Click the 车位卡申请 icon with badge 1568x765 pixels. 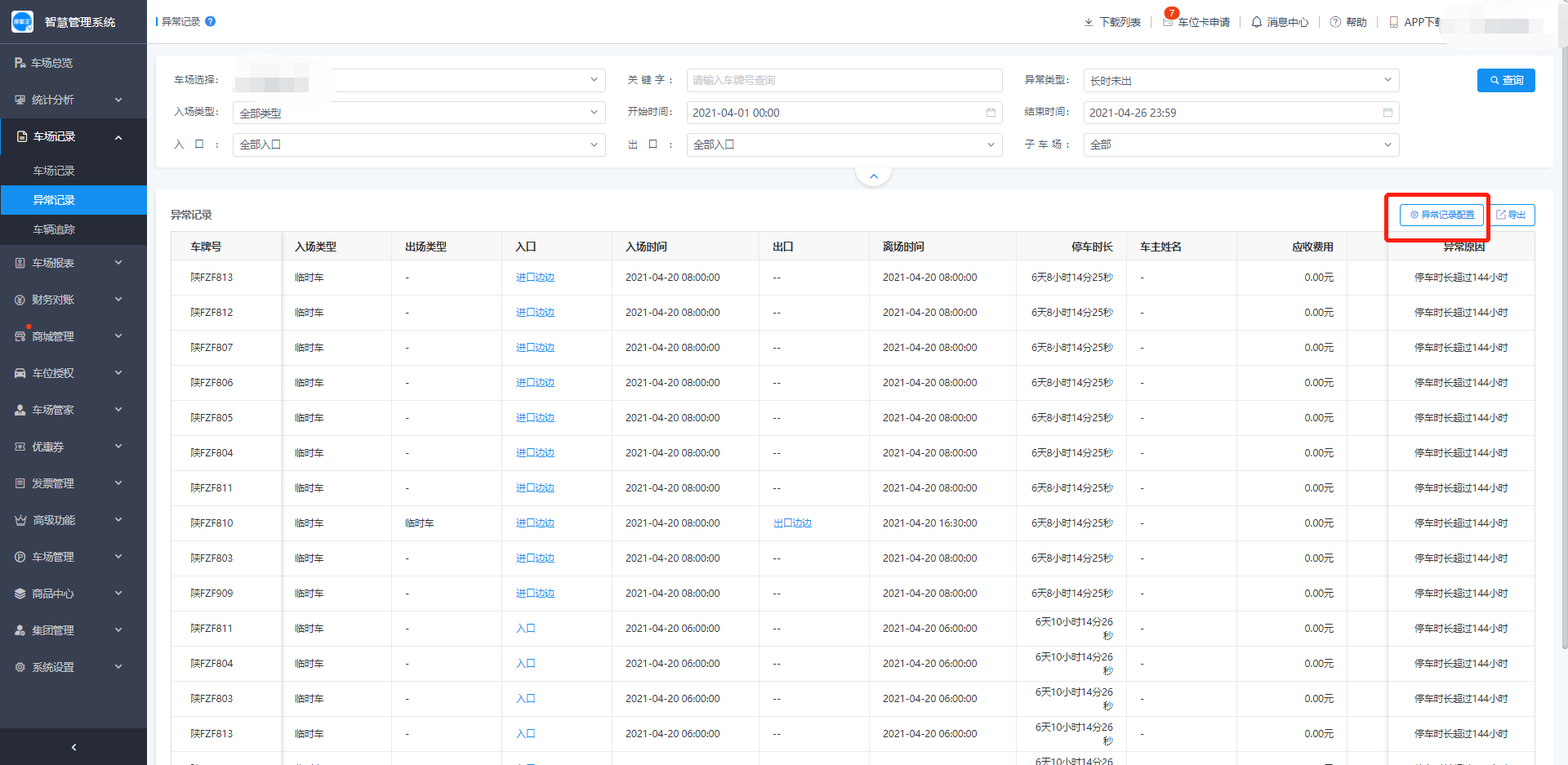coord(1169,21)
